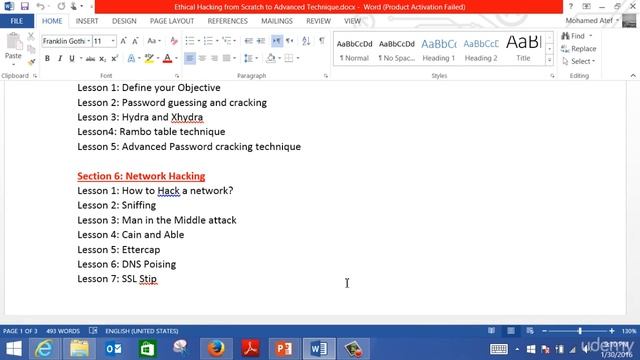The width and height of the screenshot is (640, 360).
Task: Open the Change Case Aa dropdown
Action: click(x=154, y=41)
